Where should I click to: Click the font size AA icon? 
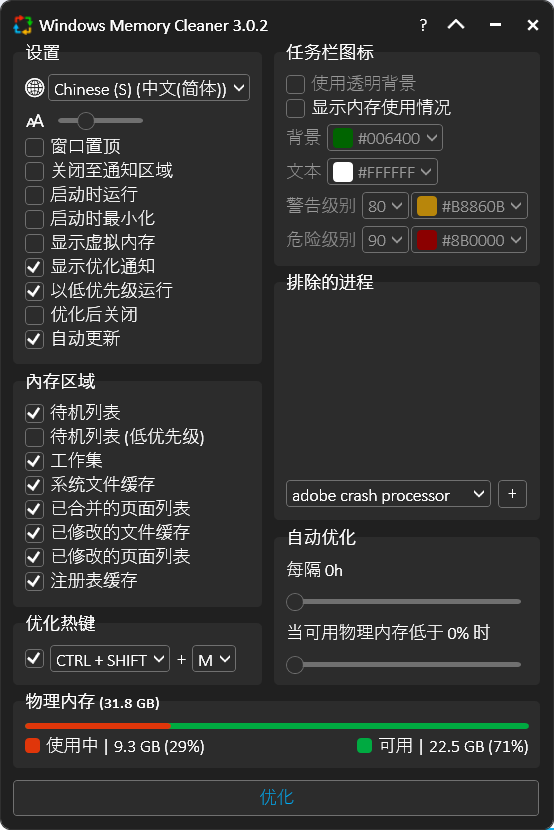coord(35,121)
